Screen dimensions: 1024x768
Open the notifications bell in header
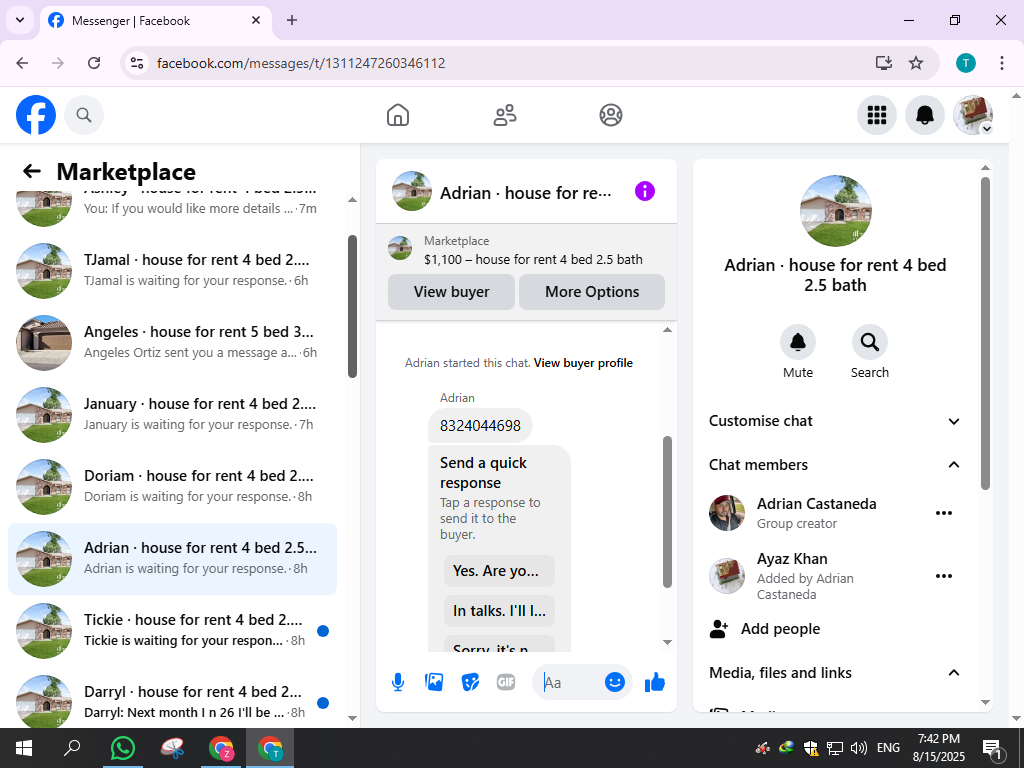click(x=925, y=115)
